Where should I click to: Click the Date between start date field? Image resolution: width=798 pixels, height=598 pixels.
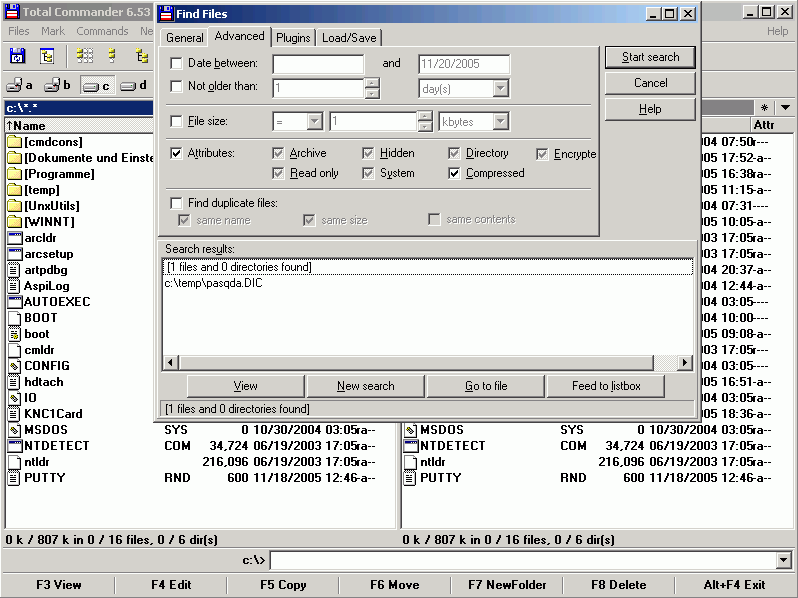(318, 64)
